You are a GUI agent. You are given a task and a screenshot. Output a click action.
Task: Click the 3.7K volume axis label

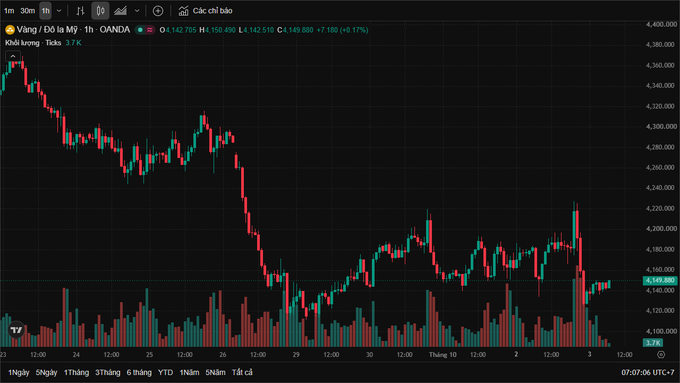tap(653, 343)
